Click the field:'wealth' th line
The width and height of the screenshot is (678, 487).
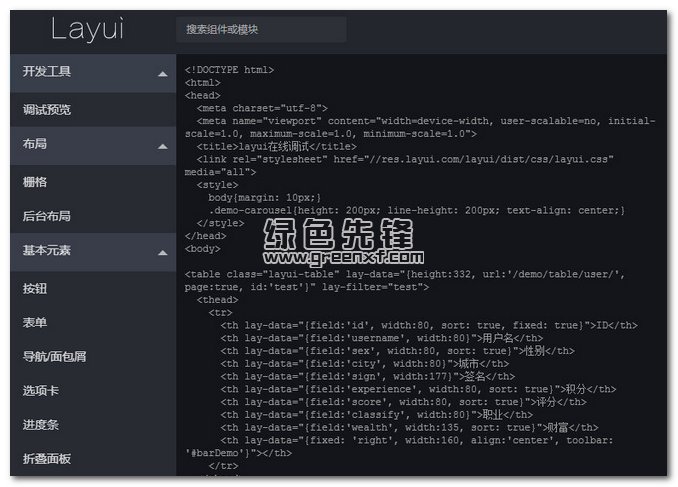409,428
